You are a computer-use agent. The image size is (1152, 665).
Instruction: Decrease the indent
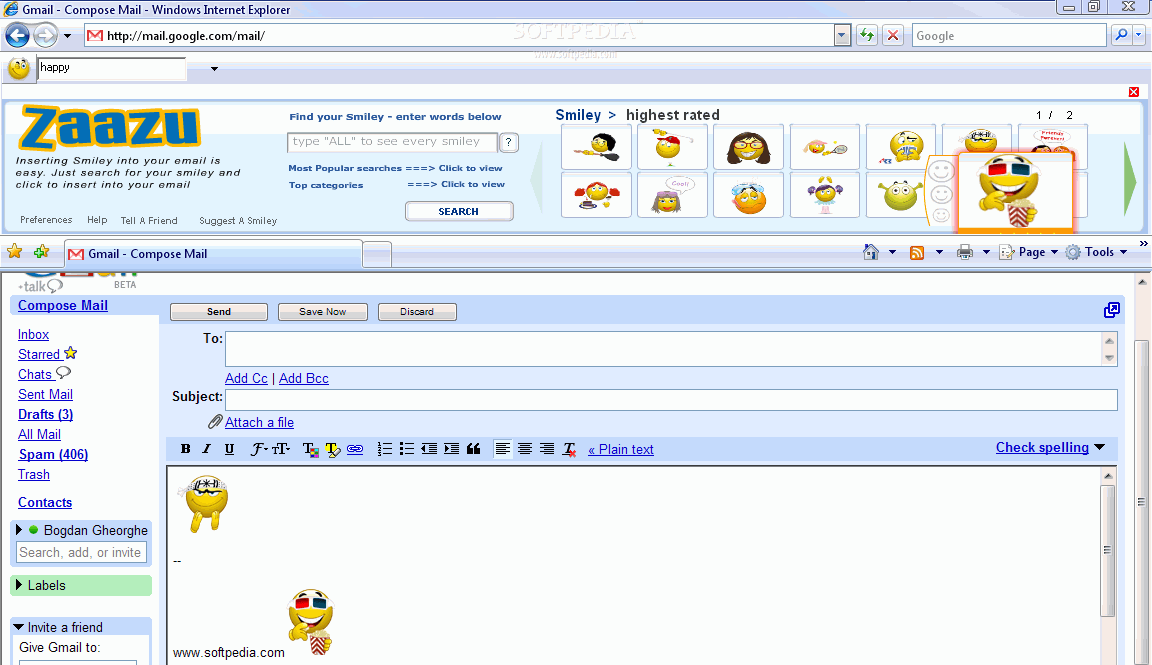(x=429, y=449)
